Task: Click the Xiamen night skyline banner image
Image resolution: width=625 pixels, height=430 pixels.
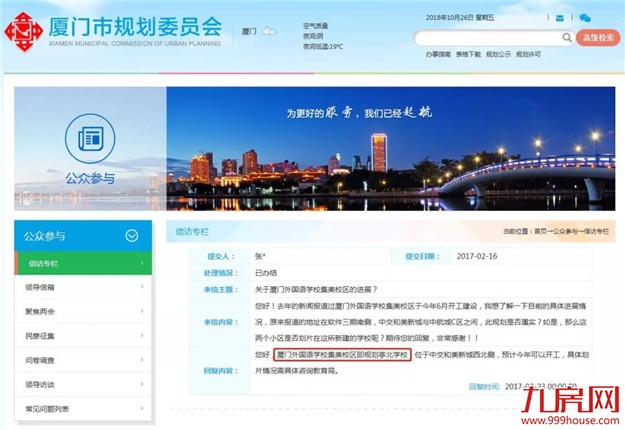Action: (391, 149)
